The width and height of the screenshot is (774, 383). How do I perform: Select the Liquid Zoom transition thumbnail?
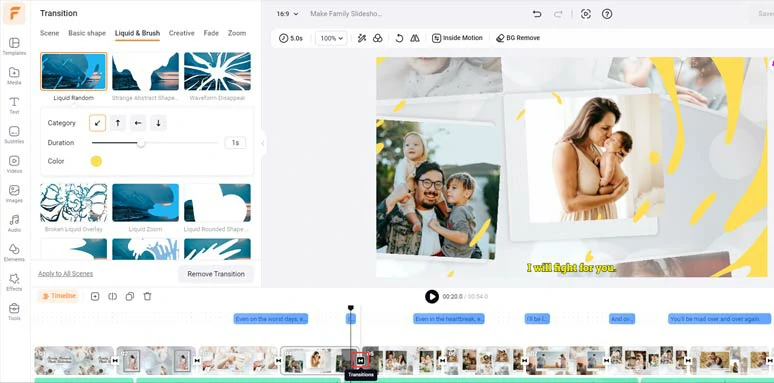coord(146,203)
